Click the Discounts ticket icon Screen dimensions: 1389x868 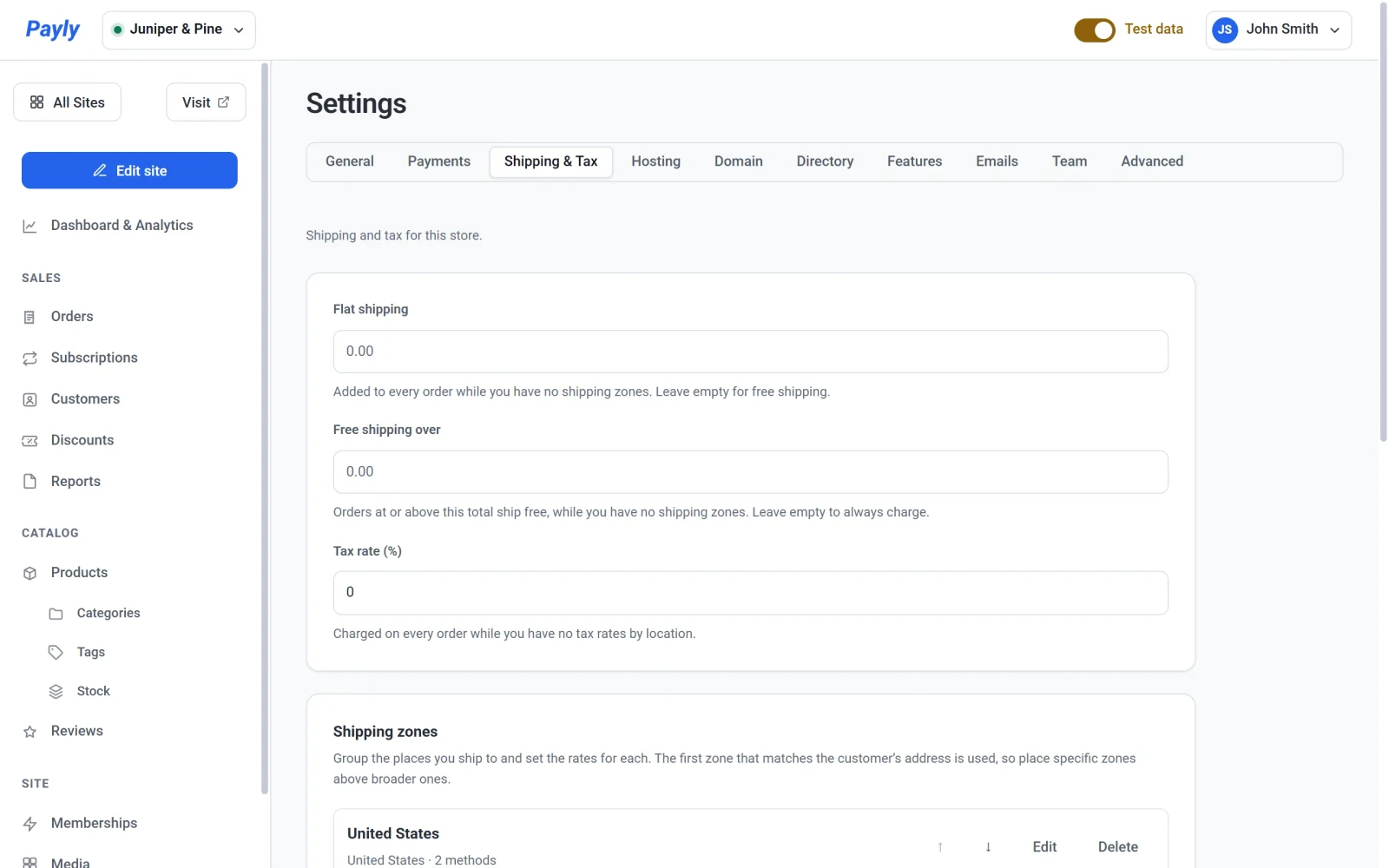click(30, 441)
